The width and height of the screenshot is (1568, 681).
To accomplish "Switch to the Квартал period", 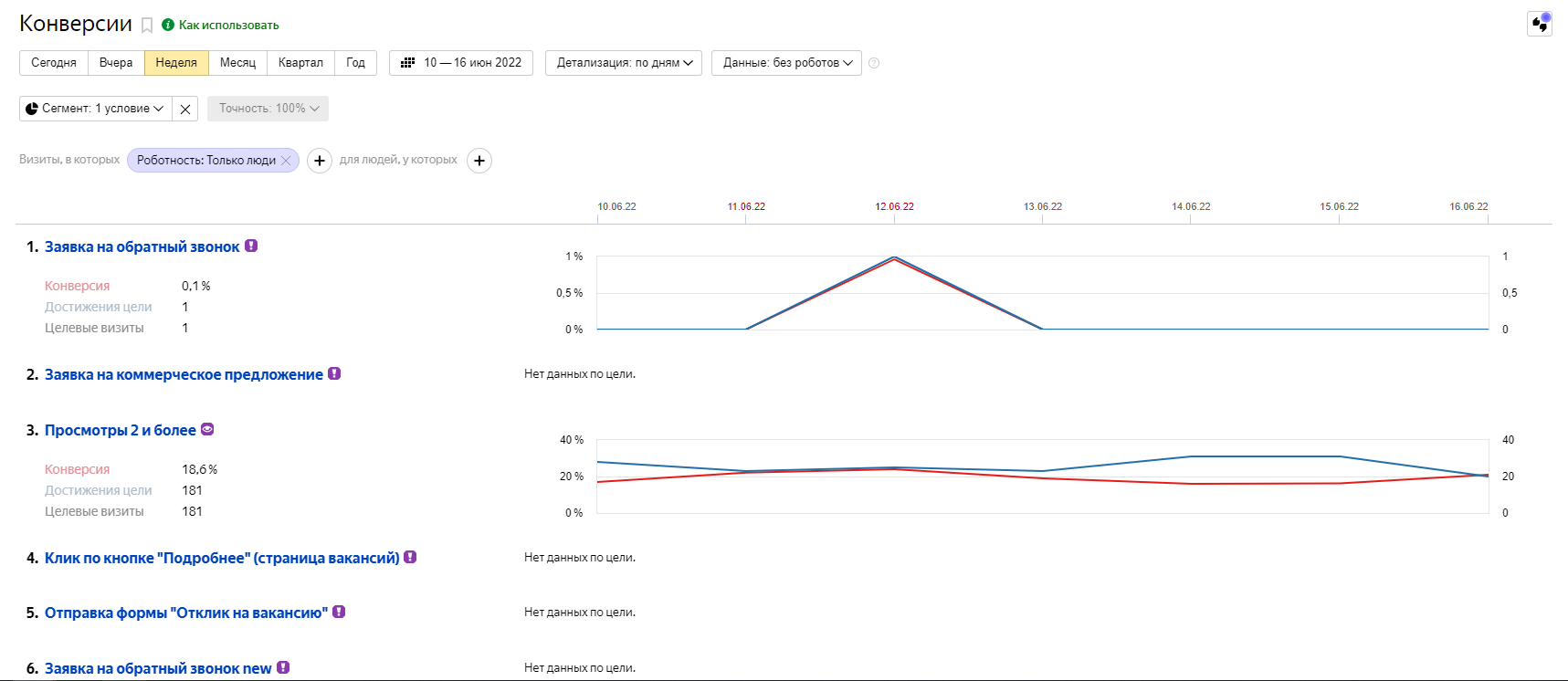I will coord(300,63).
